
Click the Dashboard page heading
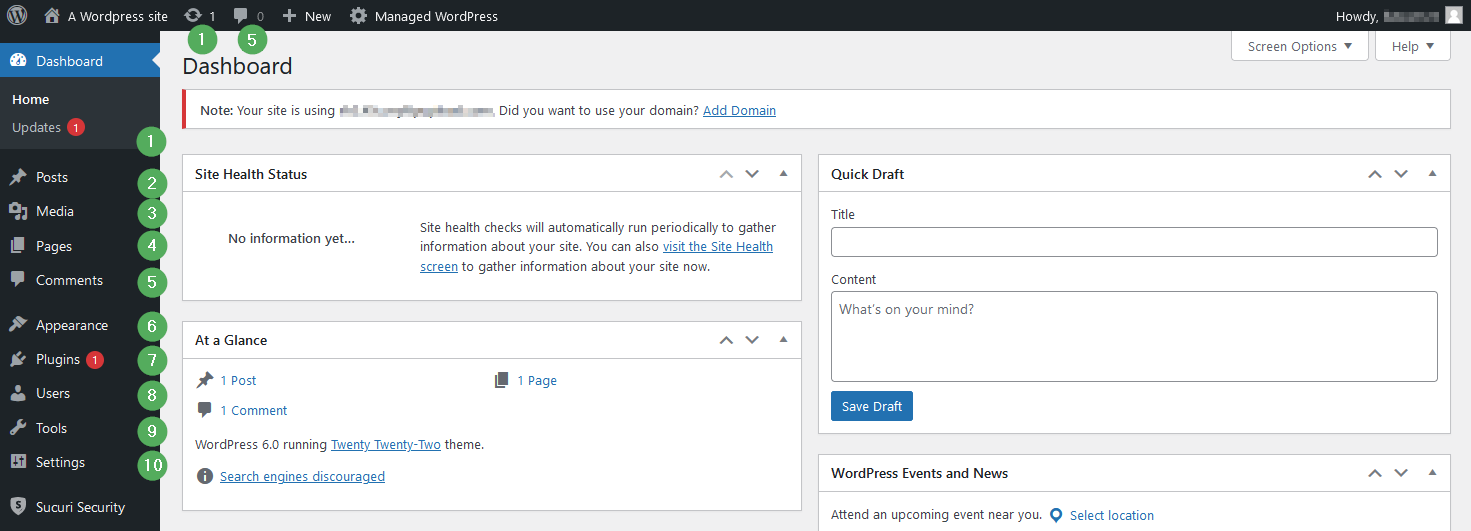tap(238, 66)
